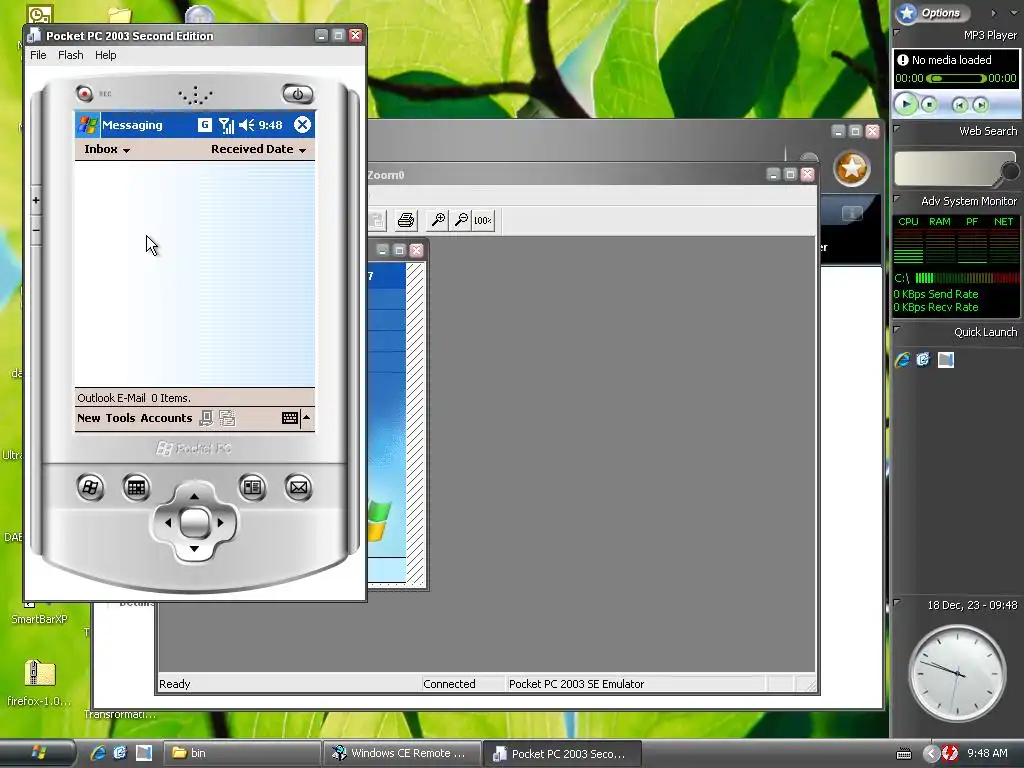Screen dimensions: 1024x768
Task: Switch to Windows CE Remote taskbar button
Action: tap(401, 753)
